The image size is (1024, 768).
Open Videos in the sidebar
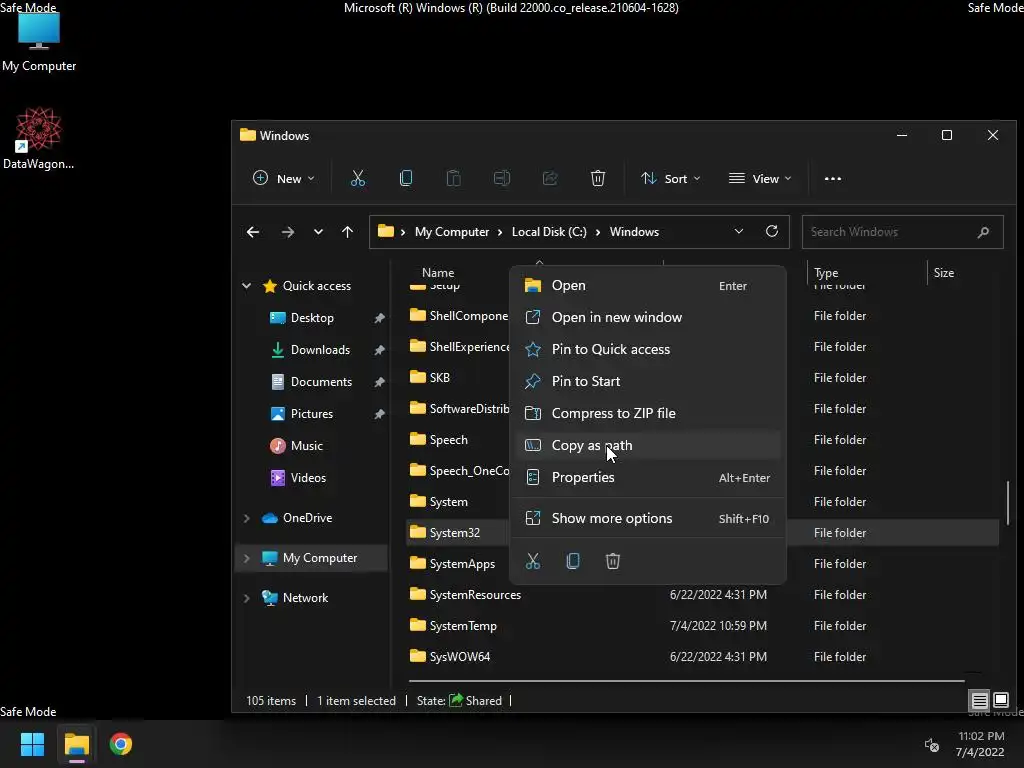coord(308,478)
